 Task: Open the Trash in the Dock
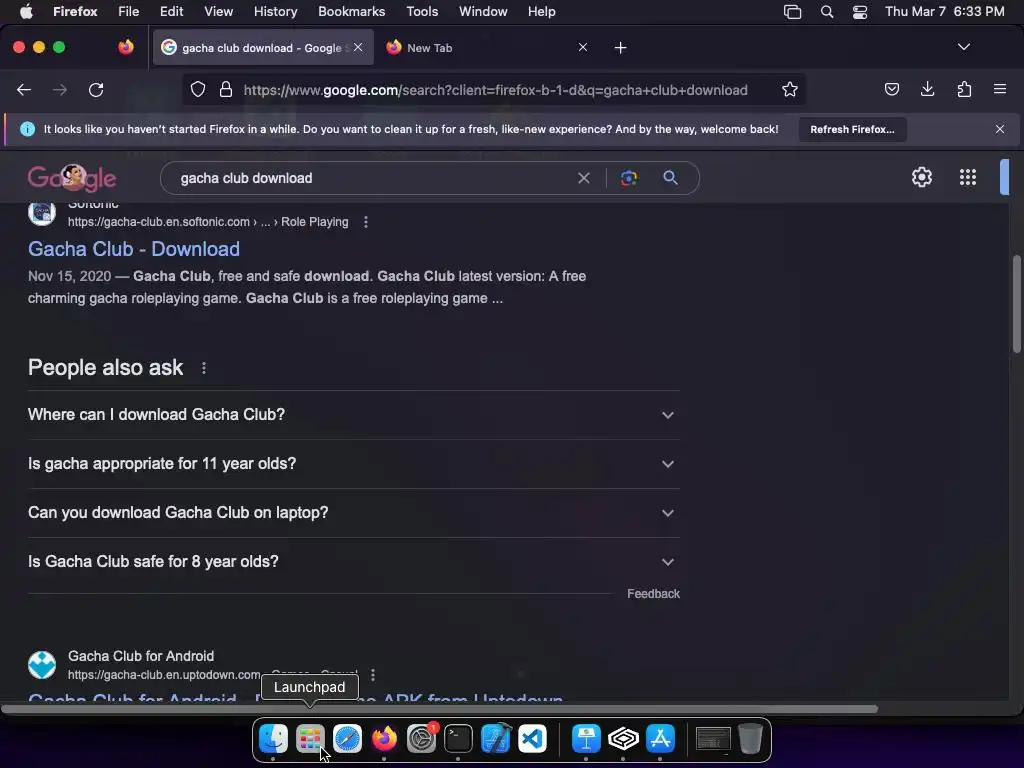point(750,739)
